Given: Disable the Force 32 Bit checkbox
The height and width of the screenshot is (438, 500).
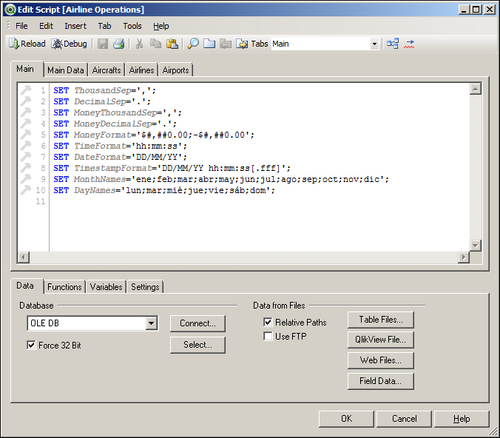Looking at the screenshot, I should (31, 345).
